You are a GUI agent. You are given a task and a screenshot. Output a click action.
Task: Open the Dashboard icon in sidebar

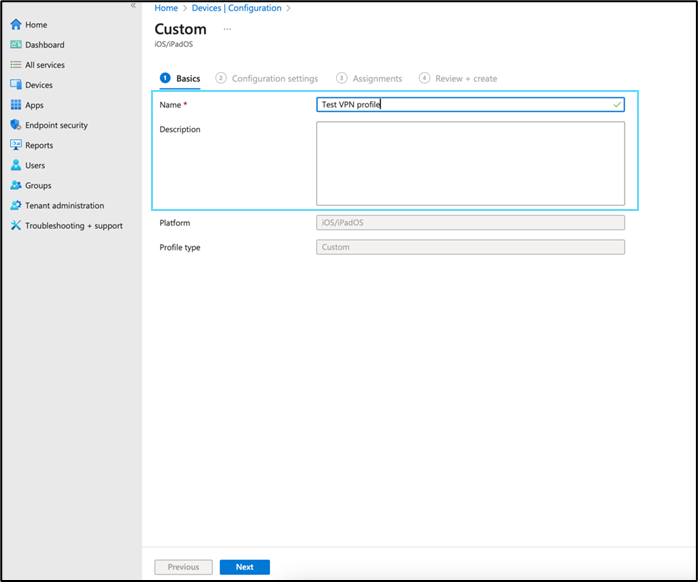click(x=16, y=45)
